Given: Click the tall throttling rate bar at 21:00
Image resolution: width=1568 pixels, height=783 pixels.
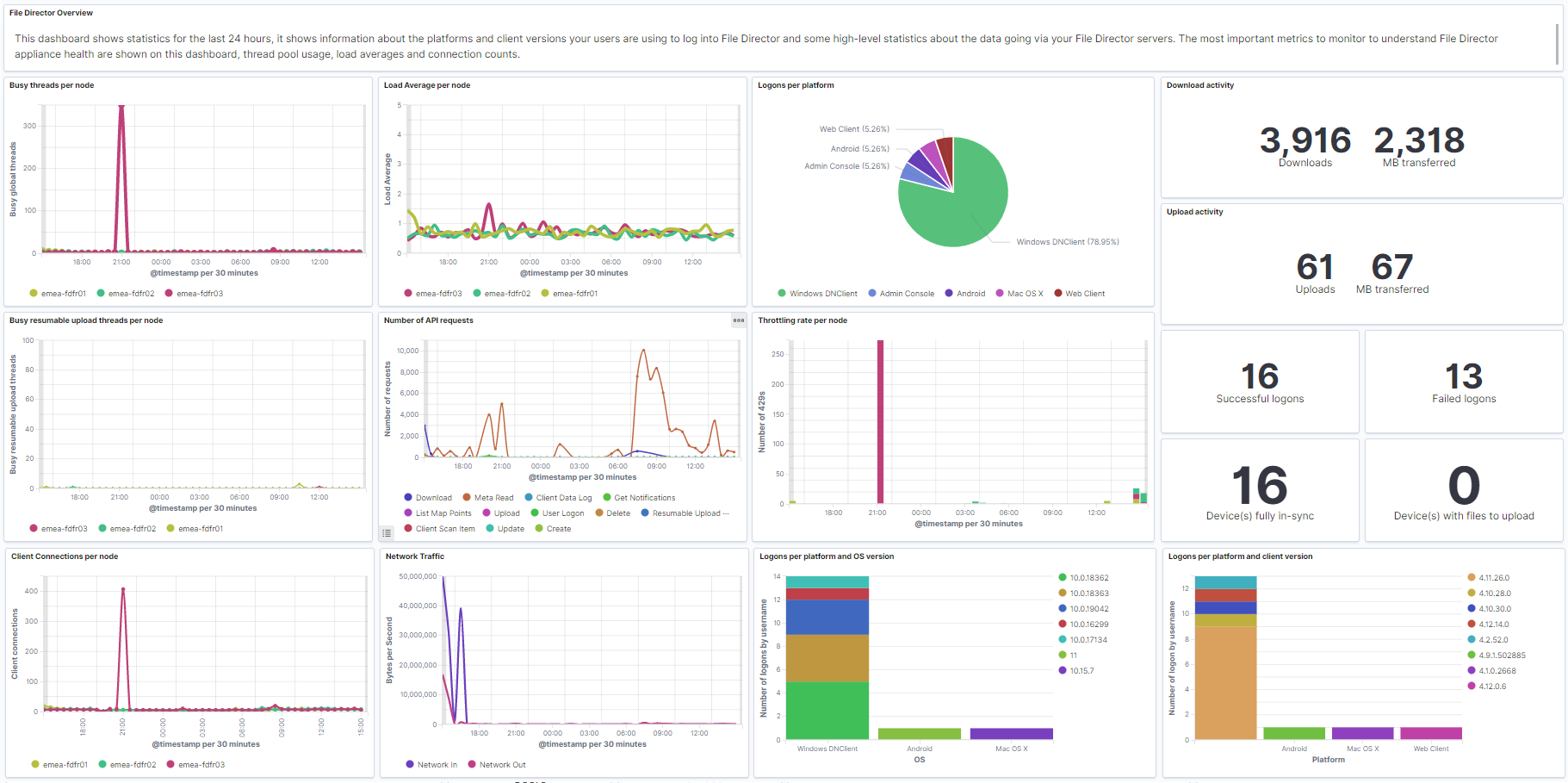Looking at the screenshot, I should (x=880, y=422).
